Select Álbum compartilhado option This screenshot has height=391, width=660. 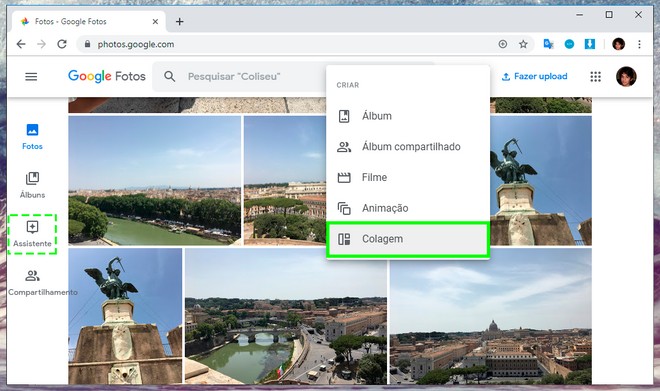(x=408, y=146)
